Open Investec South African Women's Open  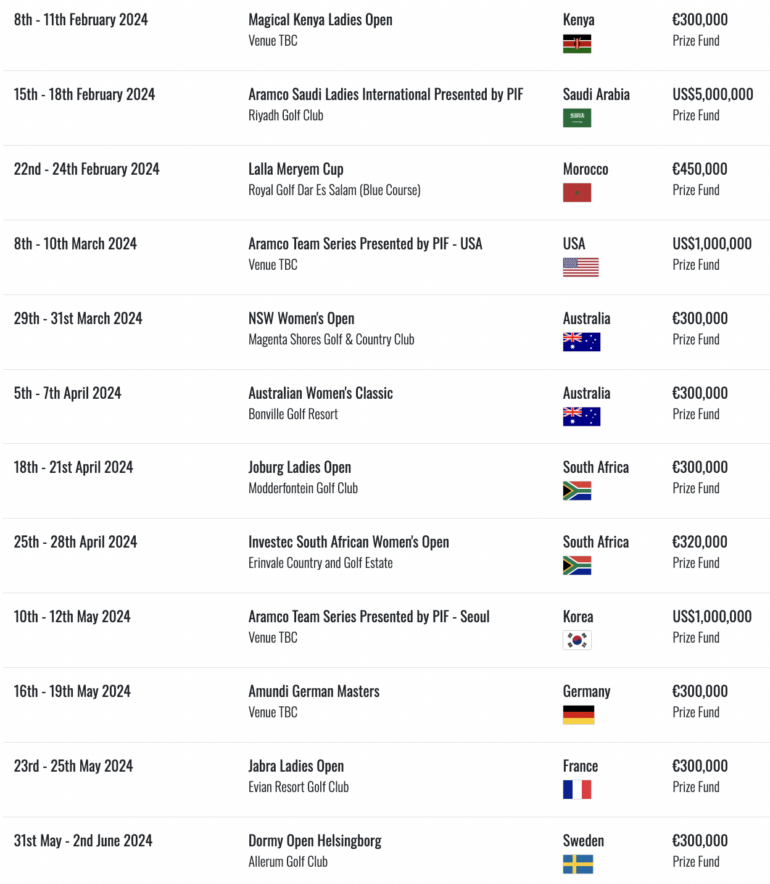[349, 542]
